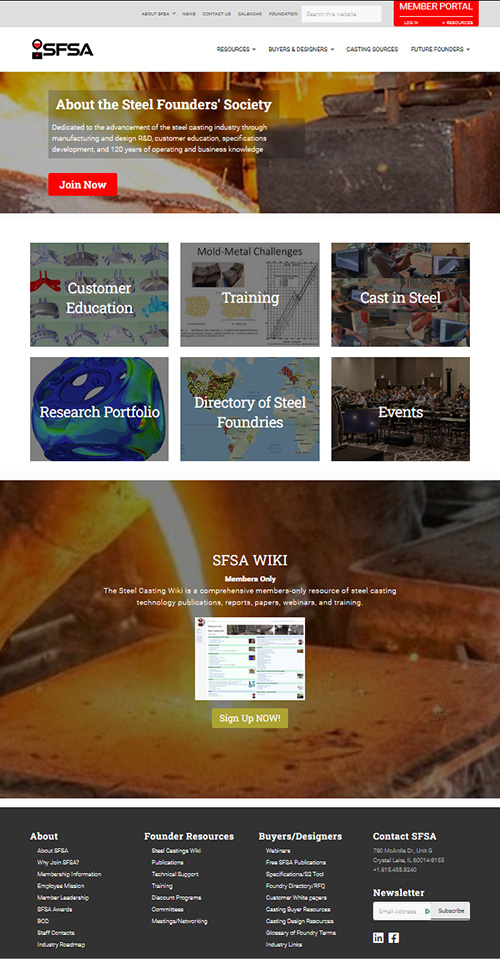The width and height of the screenshot is (500, 959).
Task: Open the LinkedIn icon in the footer
Action: (378, 938)
